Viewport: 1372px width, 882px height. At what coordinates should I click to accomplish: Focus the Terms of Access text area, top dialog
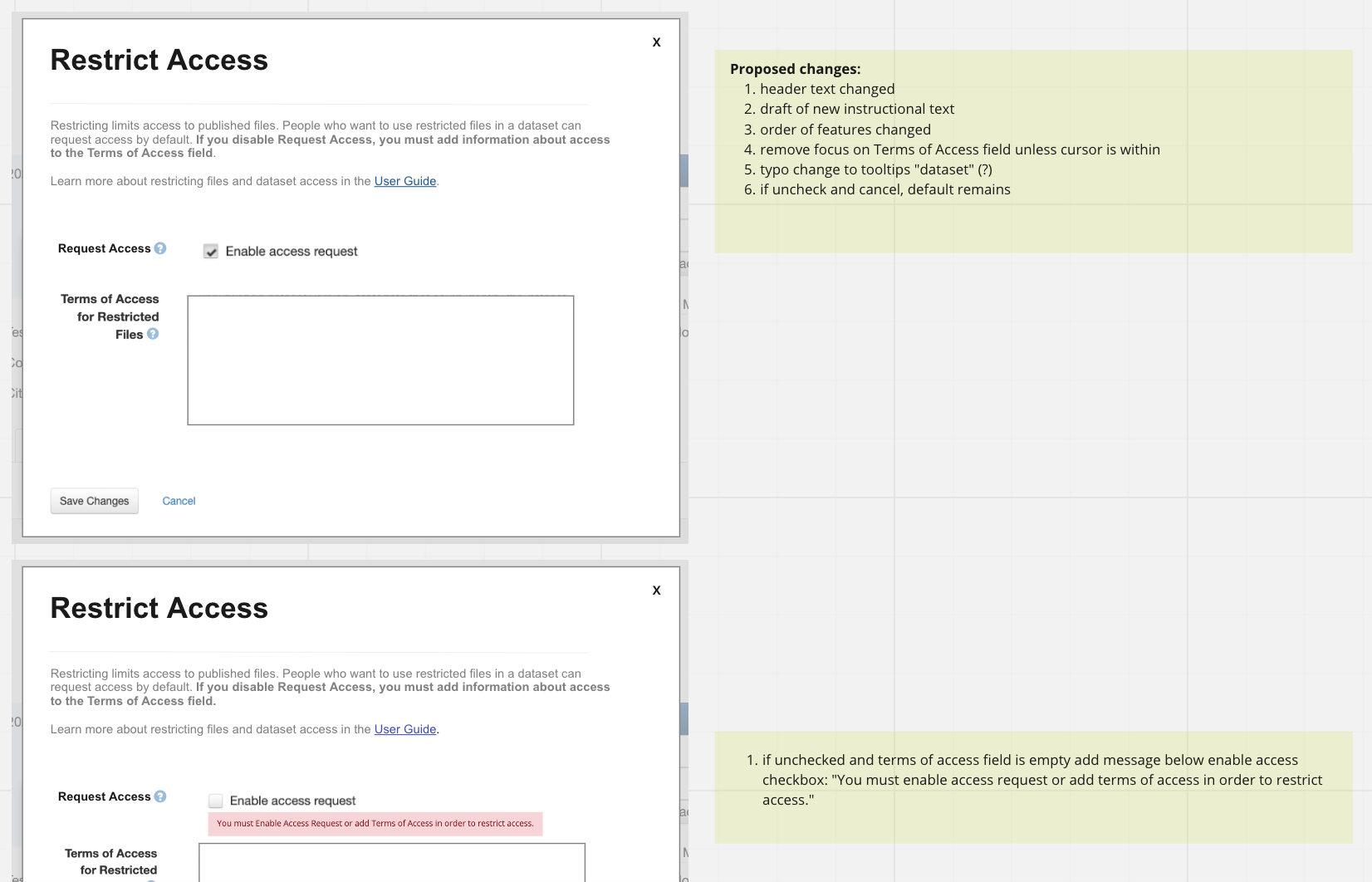tap(380, 360)
